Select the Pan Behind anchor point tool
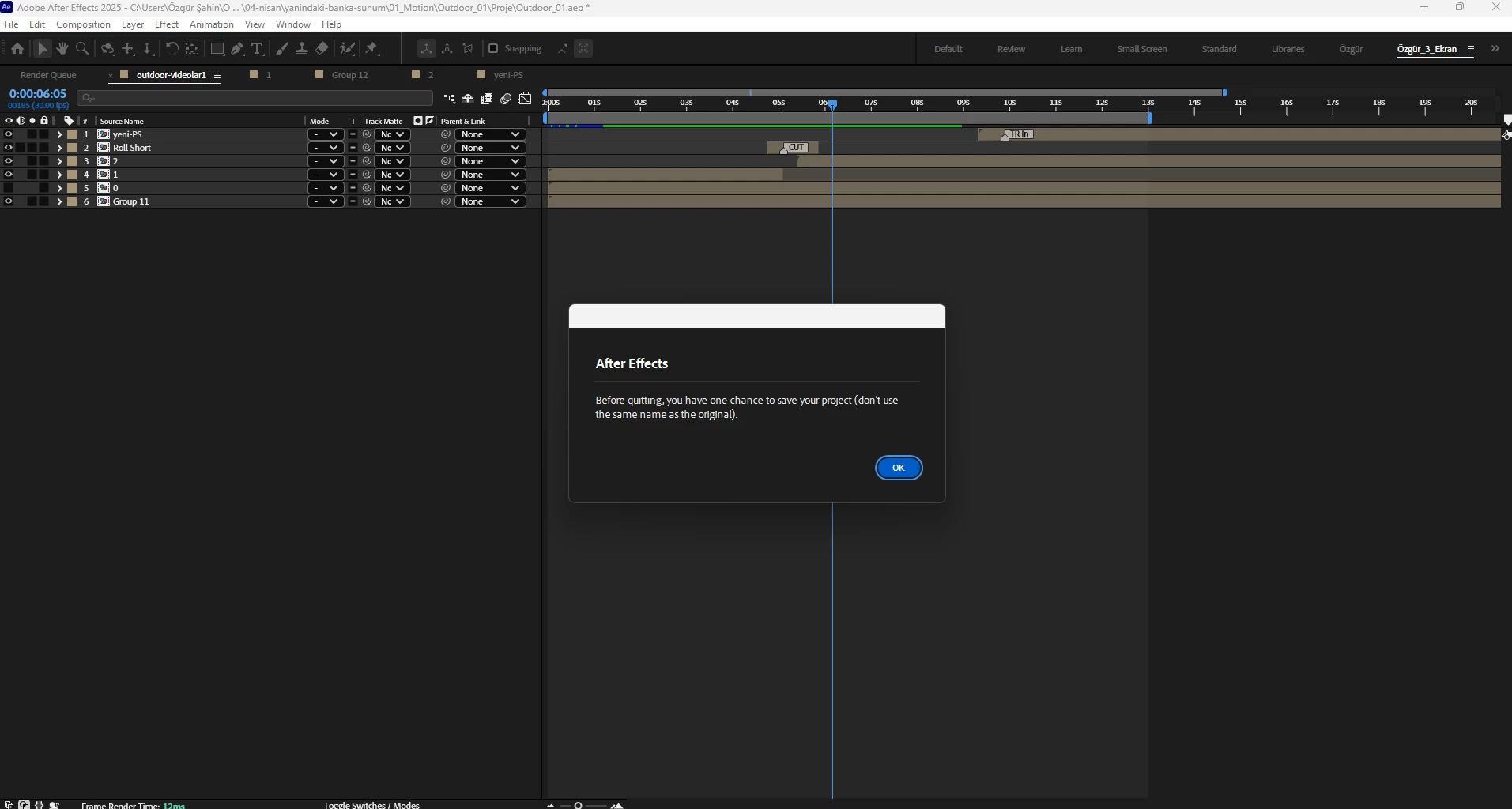 point(192,49)
